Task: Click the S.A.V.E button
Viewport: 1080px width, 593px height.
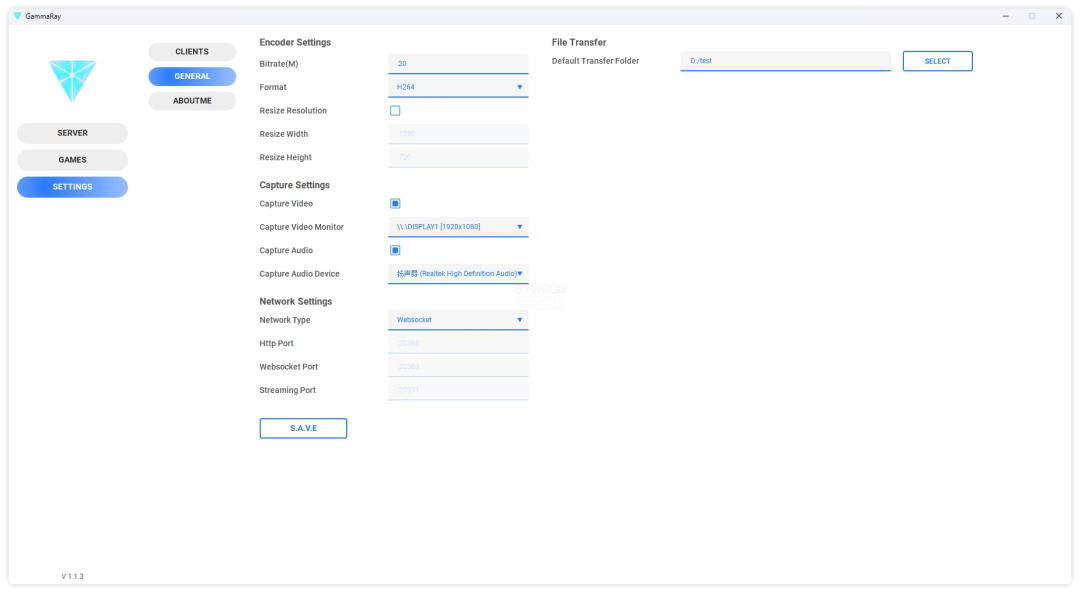Action: point(303,428)
